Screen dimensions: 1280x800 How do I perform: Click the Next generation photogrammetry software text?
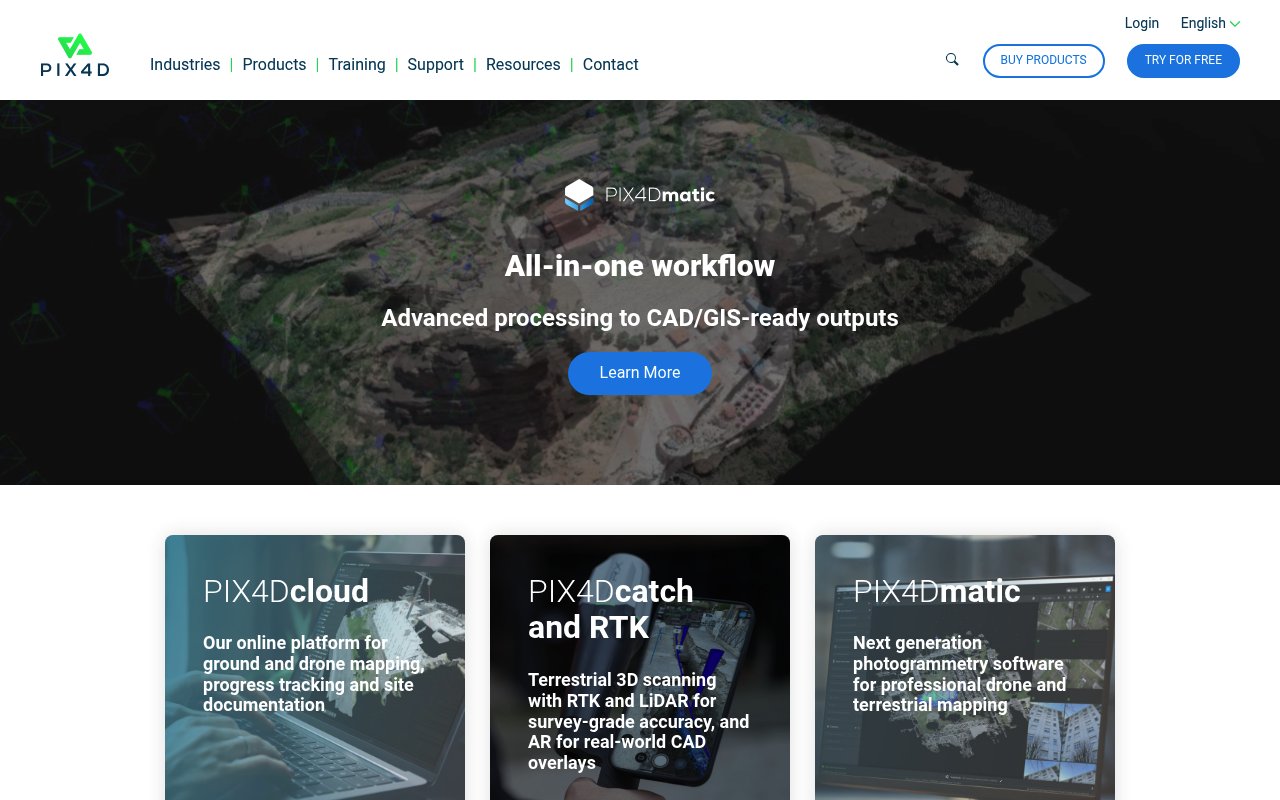click(x=960, y=674)
